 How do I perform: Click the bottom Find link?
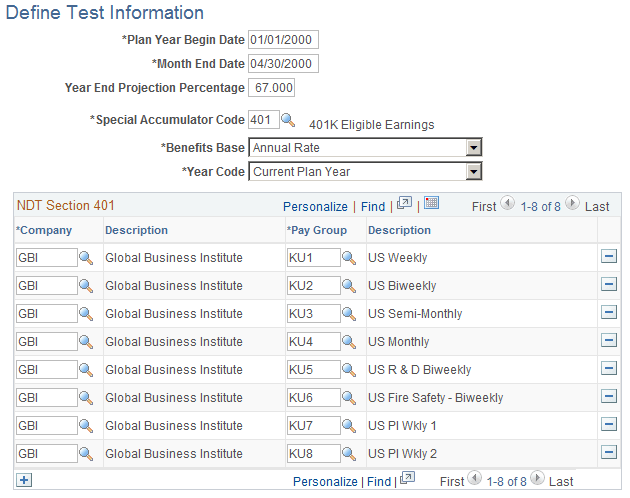(379, 482)
